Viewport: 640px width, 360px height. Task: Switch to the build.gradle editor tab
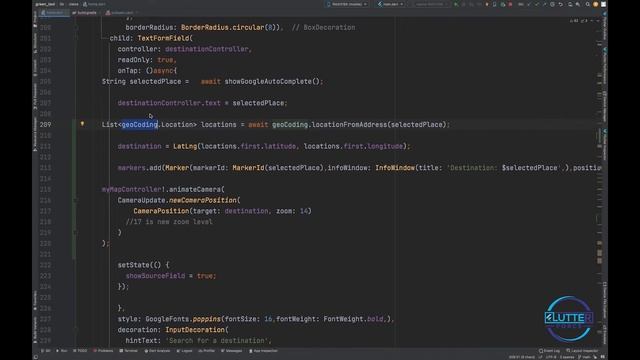click(x=84, y=13)
